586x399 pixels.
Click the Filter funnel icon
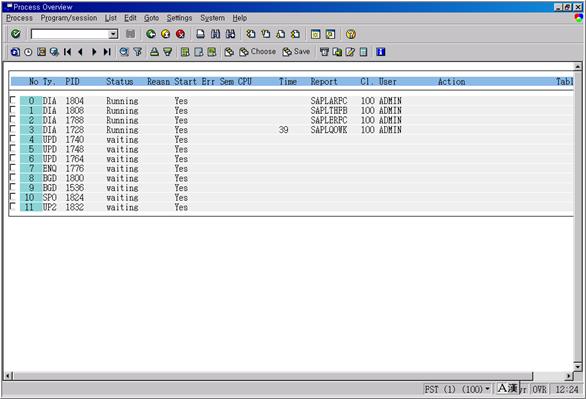(x=138, y=52)
